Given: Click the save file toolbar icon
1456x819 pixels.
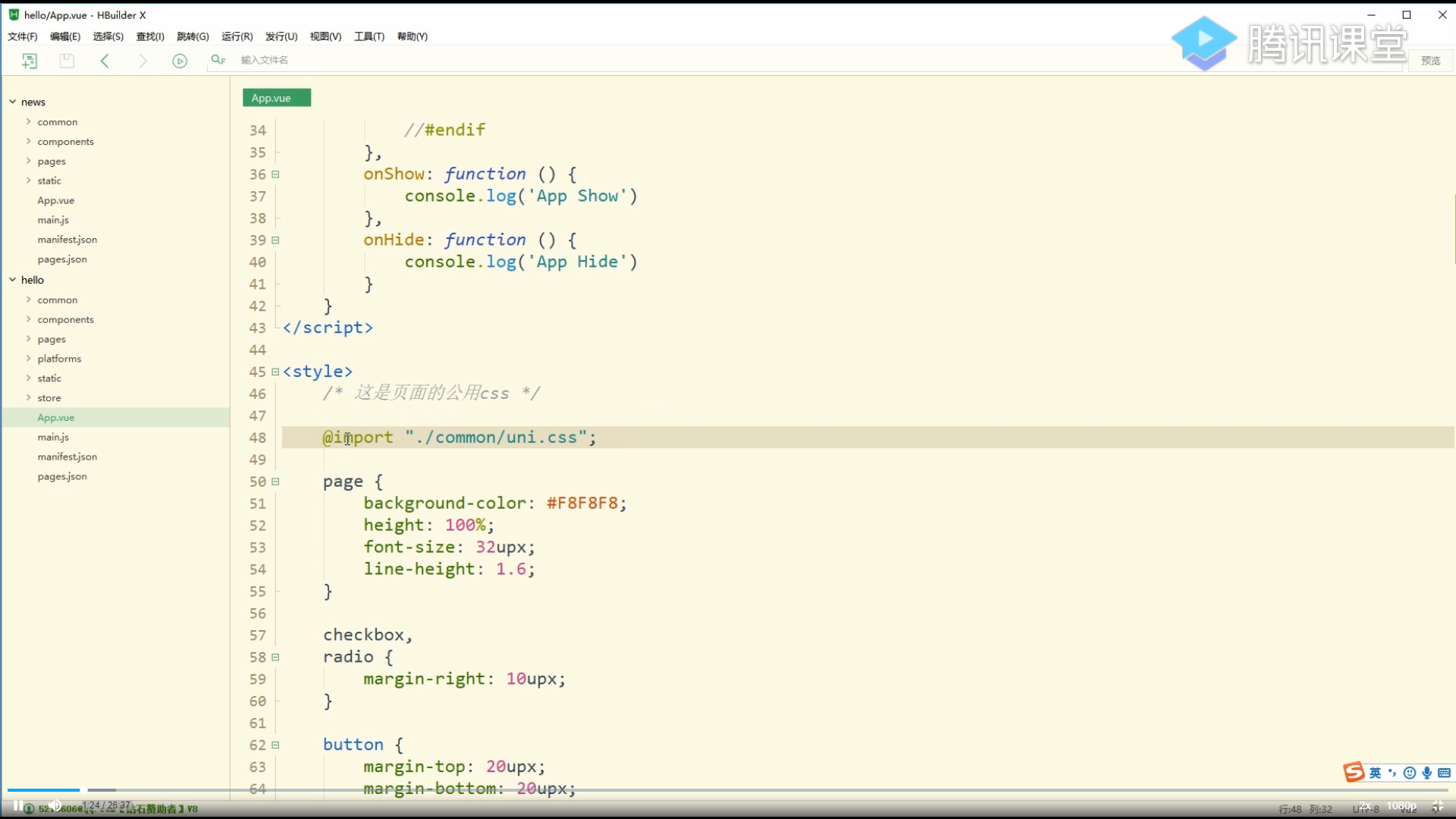Looking at the screenshot, I should tap(67, 61).
